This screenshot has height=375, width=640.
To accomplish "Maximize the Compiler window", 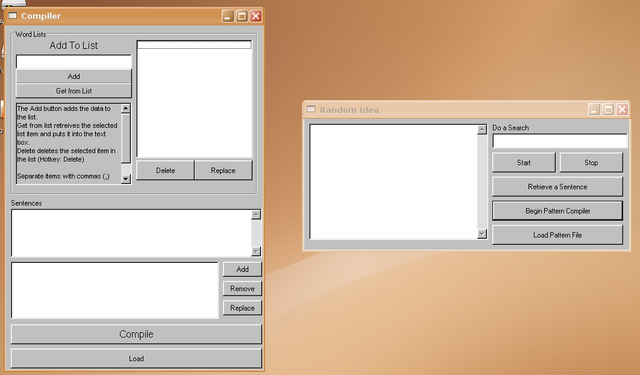I will [242, 16].
